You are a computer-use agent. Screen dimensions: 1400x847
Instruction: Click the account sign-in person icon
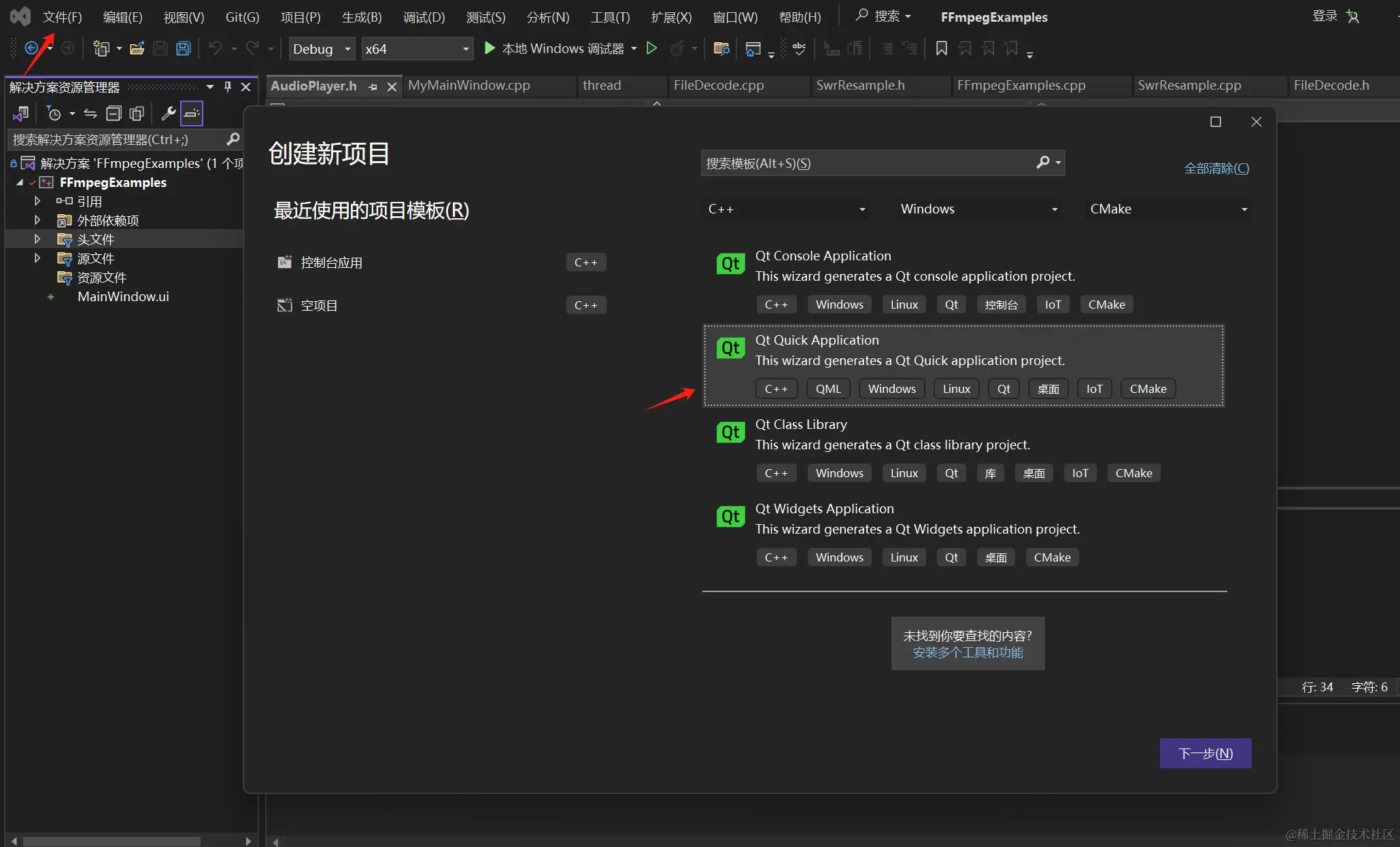tap(1353, 17)
